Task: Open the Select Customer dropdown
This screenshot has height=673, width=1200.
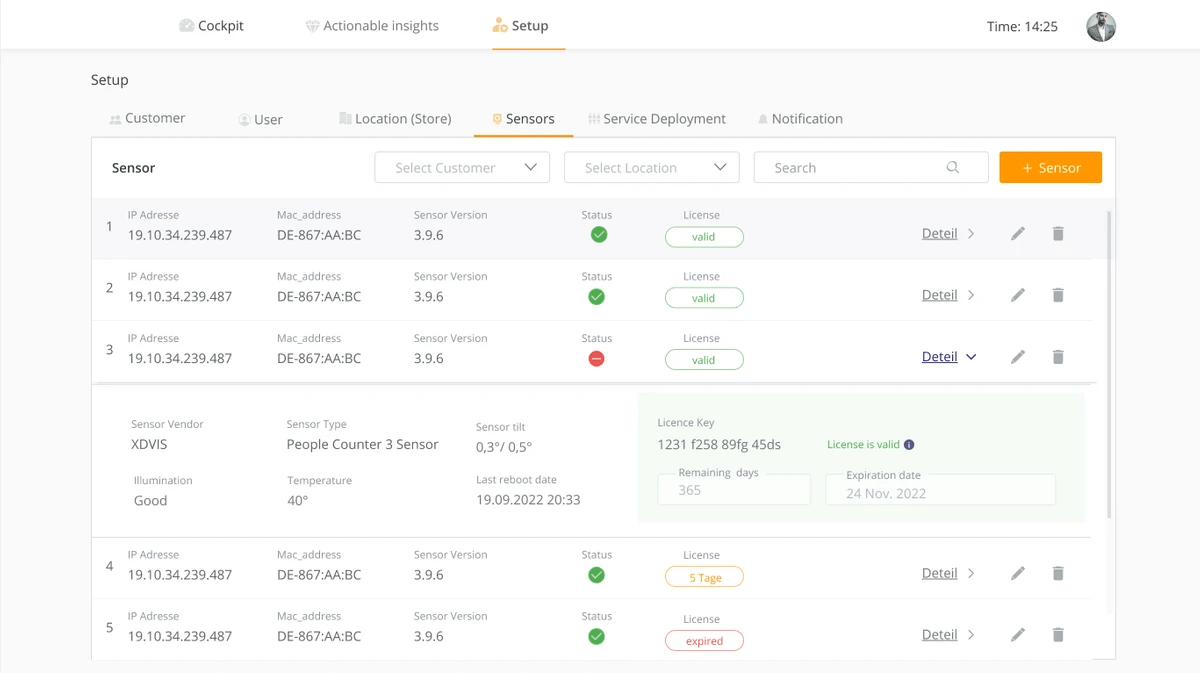Action: click(462, 168)
